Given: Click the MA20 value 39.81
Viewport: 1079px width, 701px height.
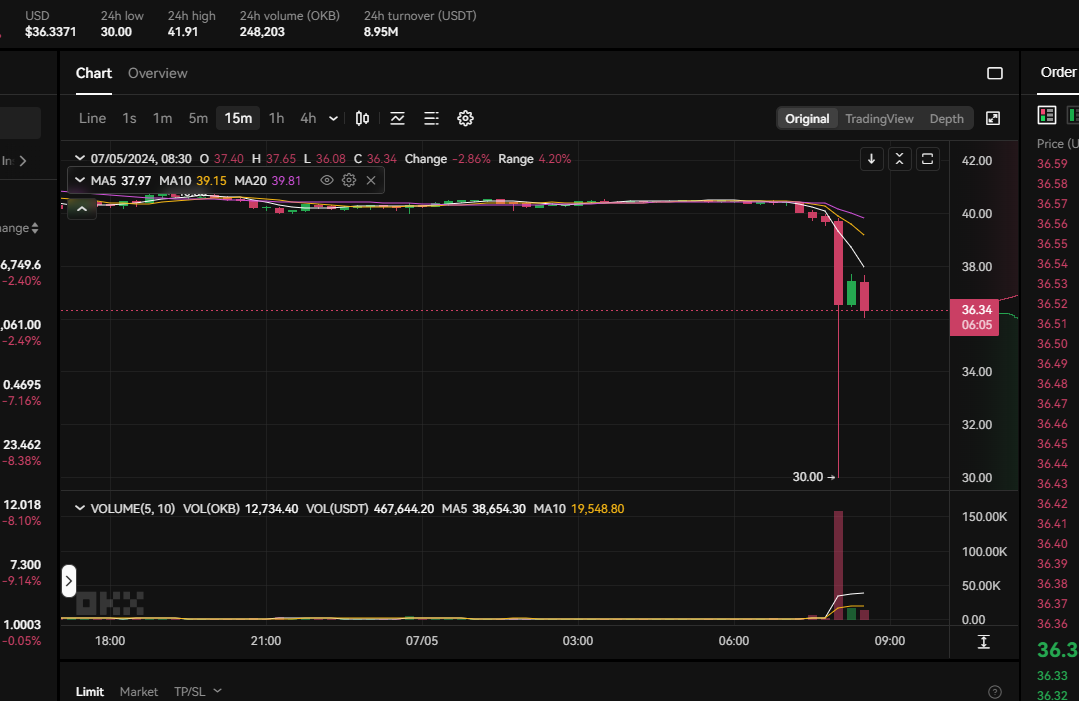Looking at the screenshot, I should (x=286, y=180).
